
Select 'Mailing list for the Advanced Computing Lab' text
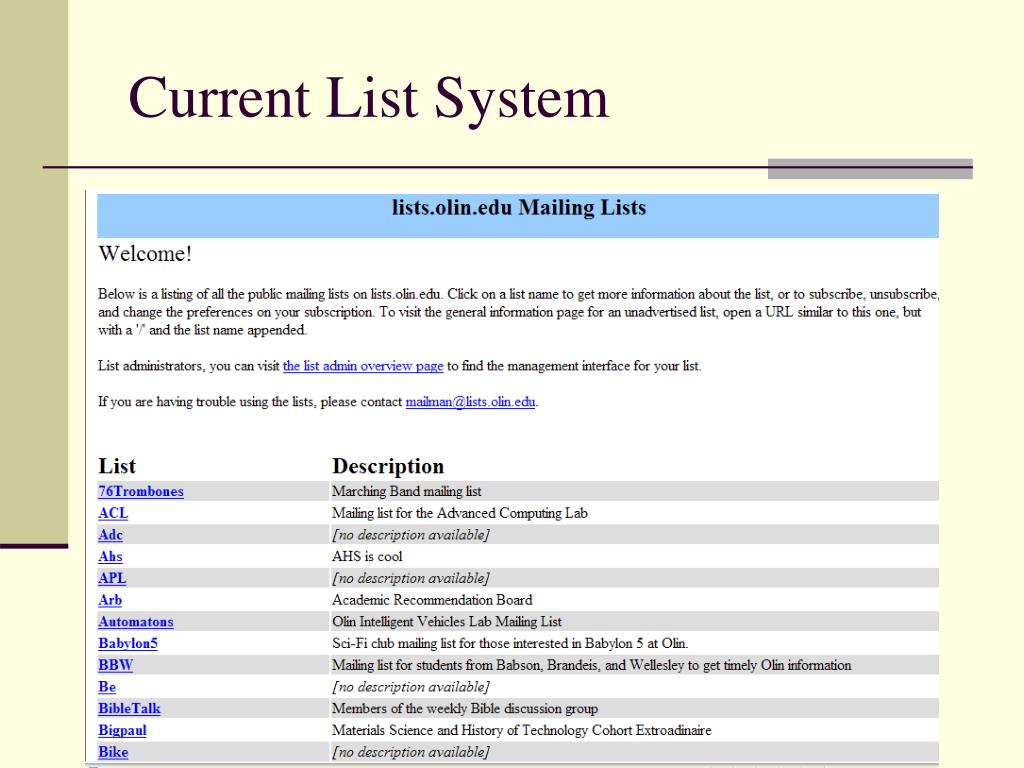point(460,513)
